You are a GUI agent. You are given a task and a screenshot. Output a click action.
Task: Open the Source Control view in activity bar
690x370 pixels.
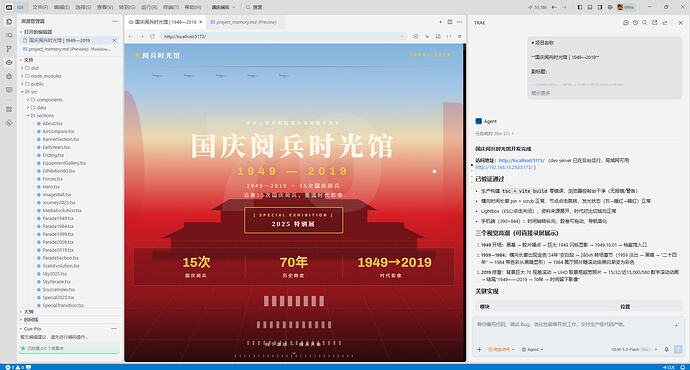click(9, 49)
